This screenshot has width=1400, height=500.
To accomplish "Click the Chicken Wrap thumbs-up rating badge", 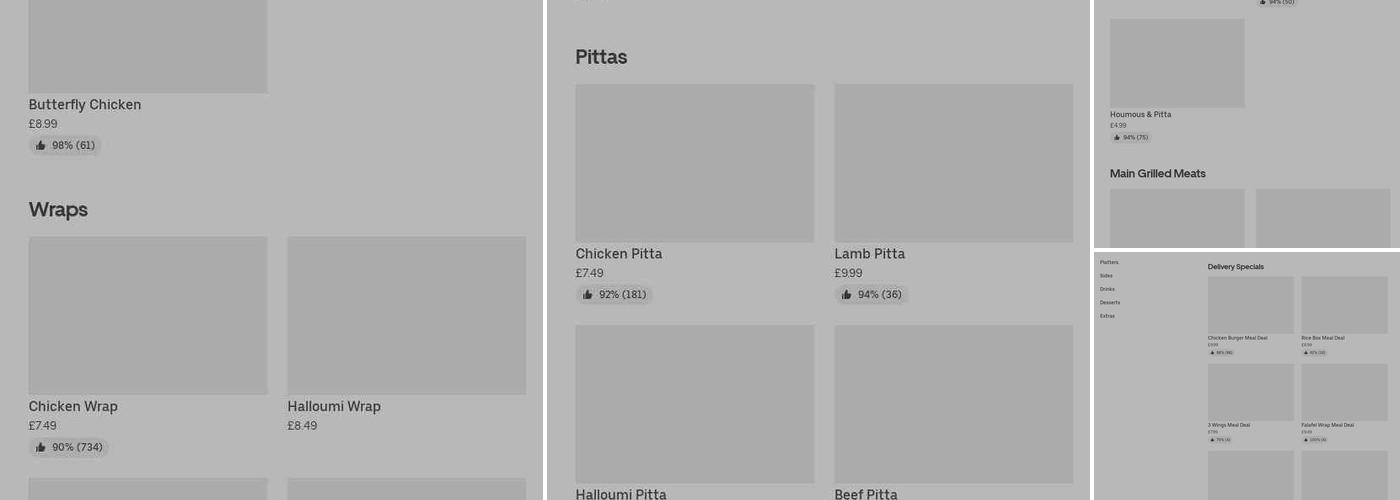I will [x=68, y=448].
